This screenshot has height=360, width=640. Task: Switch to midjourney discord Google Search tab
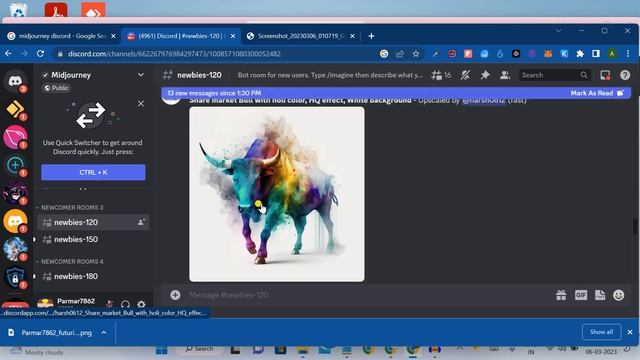(x=61, y=36)
